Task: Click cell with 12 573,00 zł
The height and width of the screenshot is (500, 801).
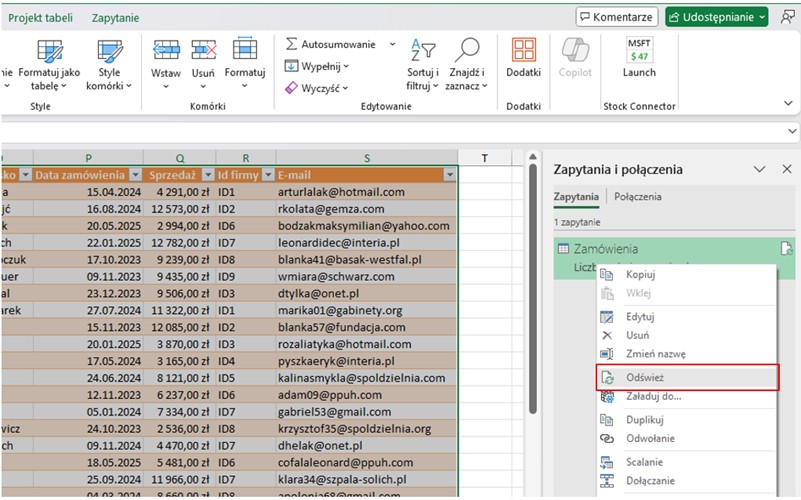Action: [180, 209]
